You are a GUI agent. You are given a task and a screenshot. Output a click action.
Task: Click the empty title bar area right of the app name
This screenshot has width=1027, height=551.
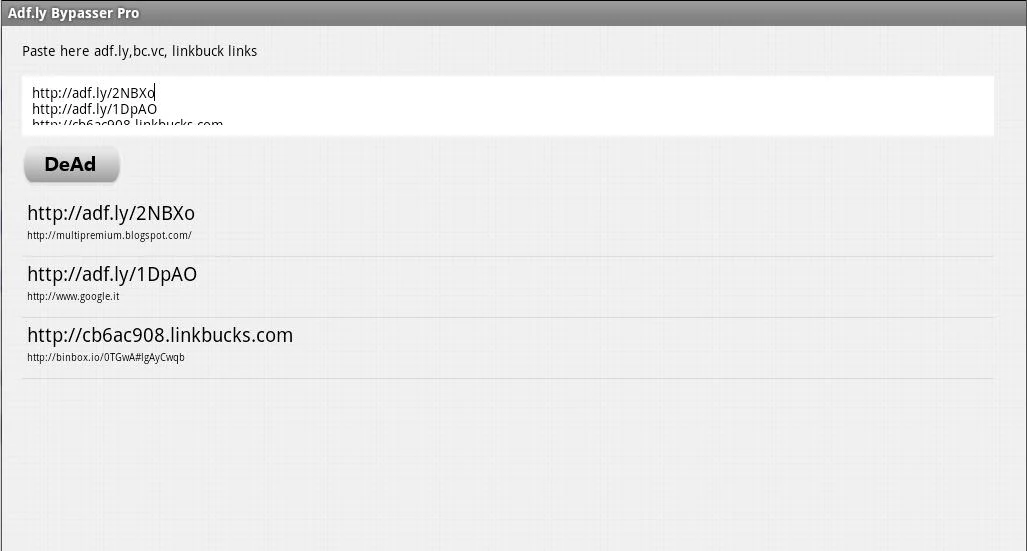600,13
